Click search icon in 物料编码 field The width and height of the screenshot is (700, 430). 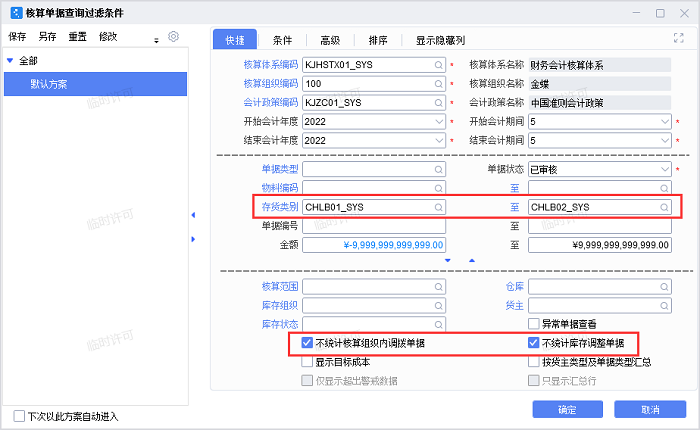pos(438,188)
